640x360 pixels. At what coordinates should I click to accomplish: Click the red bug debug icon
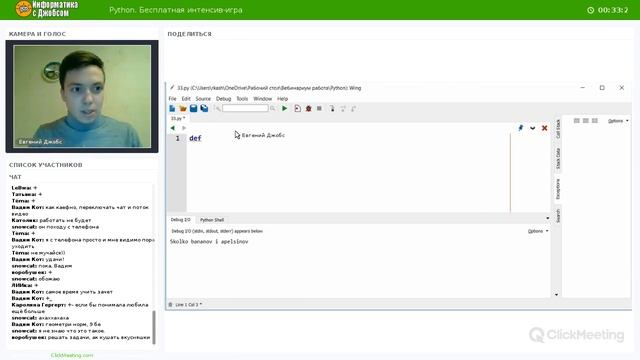pyautogui.click(x=309, y=108)
